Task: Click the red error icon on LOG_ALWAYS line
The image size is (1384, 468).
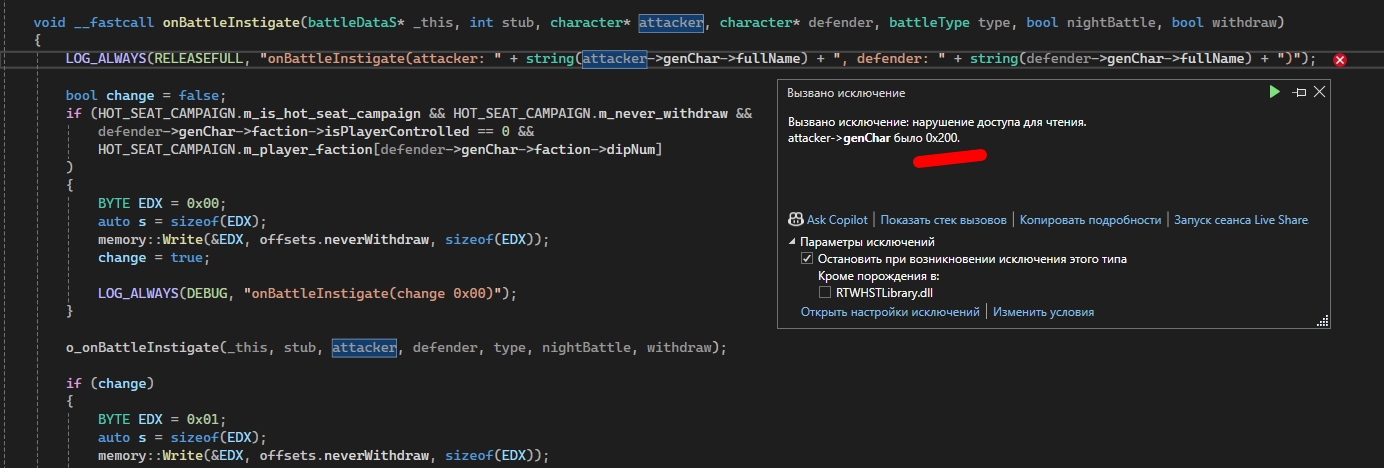Action: pos(1341,60)
